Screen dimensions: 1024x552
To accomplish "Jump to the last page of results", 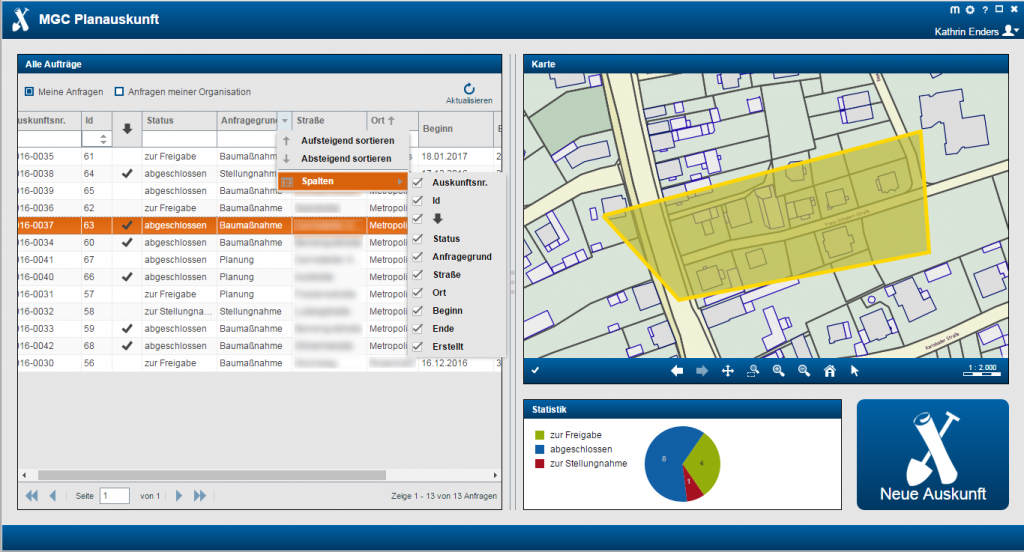I will (x=200, y=496).
